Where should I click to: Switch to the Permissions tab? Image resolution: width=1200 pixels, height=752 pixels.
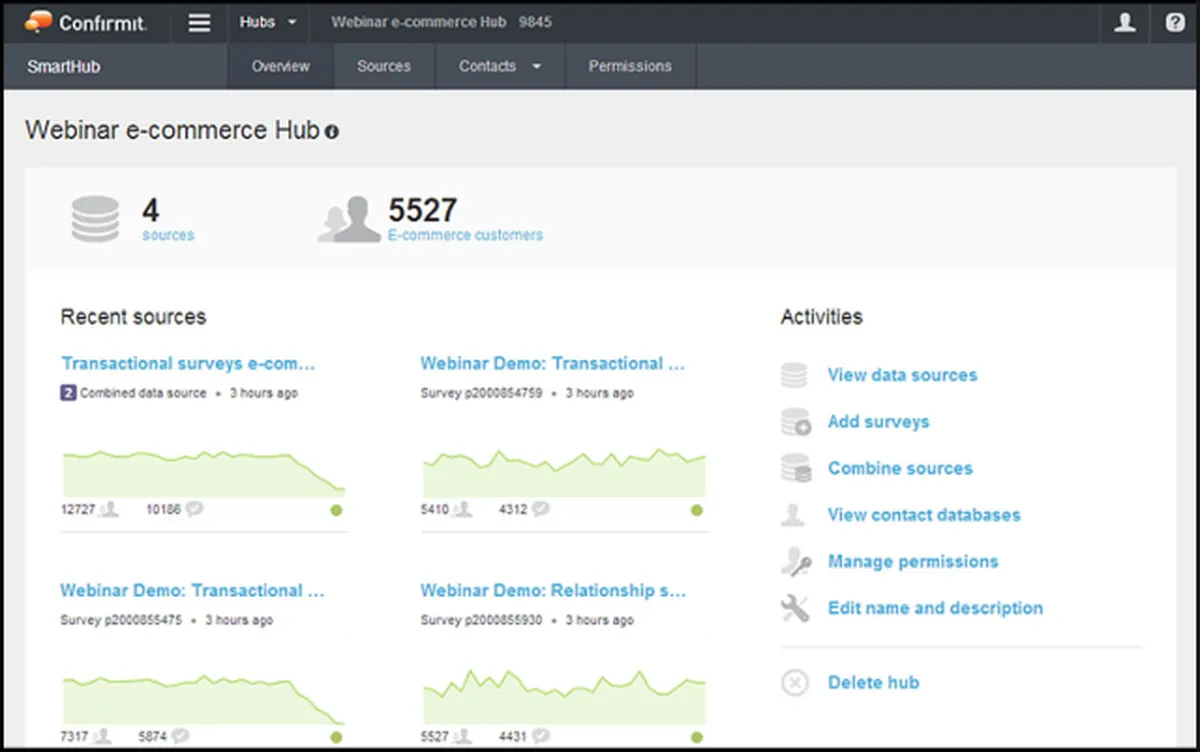(630, 66)
